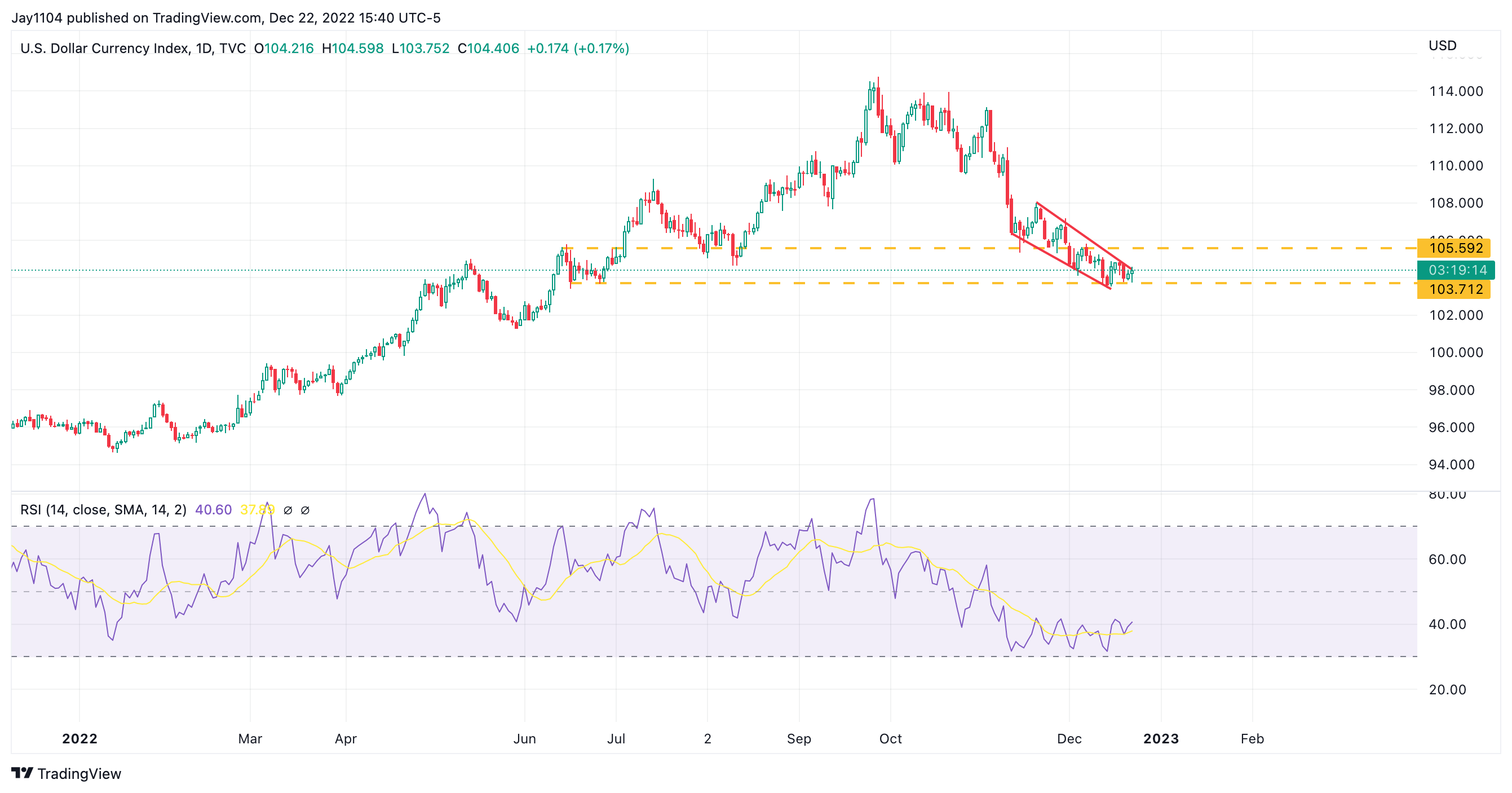Click the low value L103.752
Screen dimensions: 1512x793
(x=420, y=48)
